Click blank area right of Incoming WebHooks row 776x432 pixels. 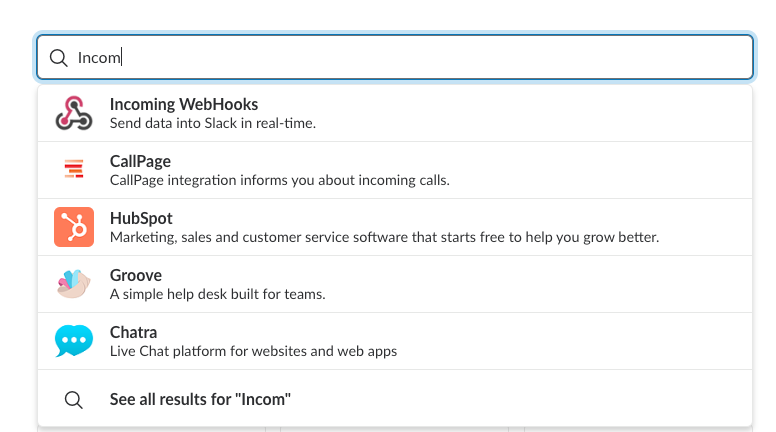(x=550, y=114)
